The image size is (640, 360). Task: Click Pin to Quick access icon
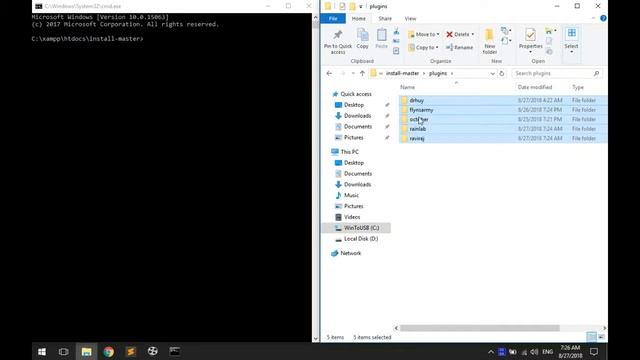pos(338,35)
